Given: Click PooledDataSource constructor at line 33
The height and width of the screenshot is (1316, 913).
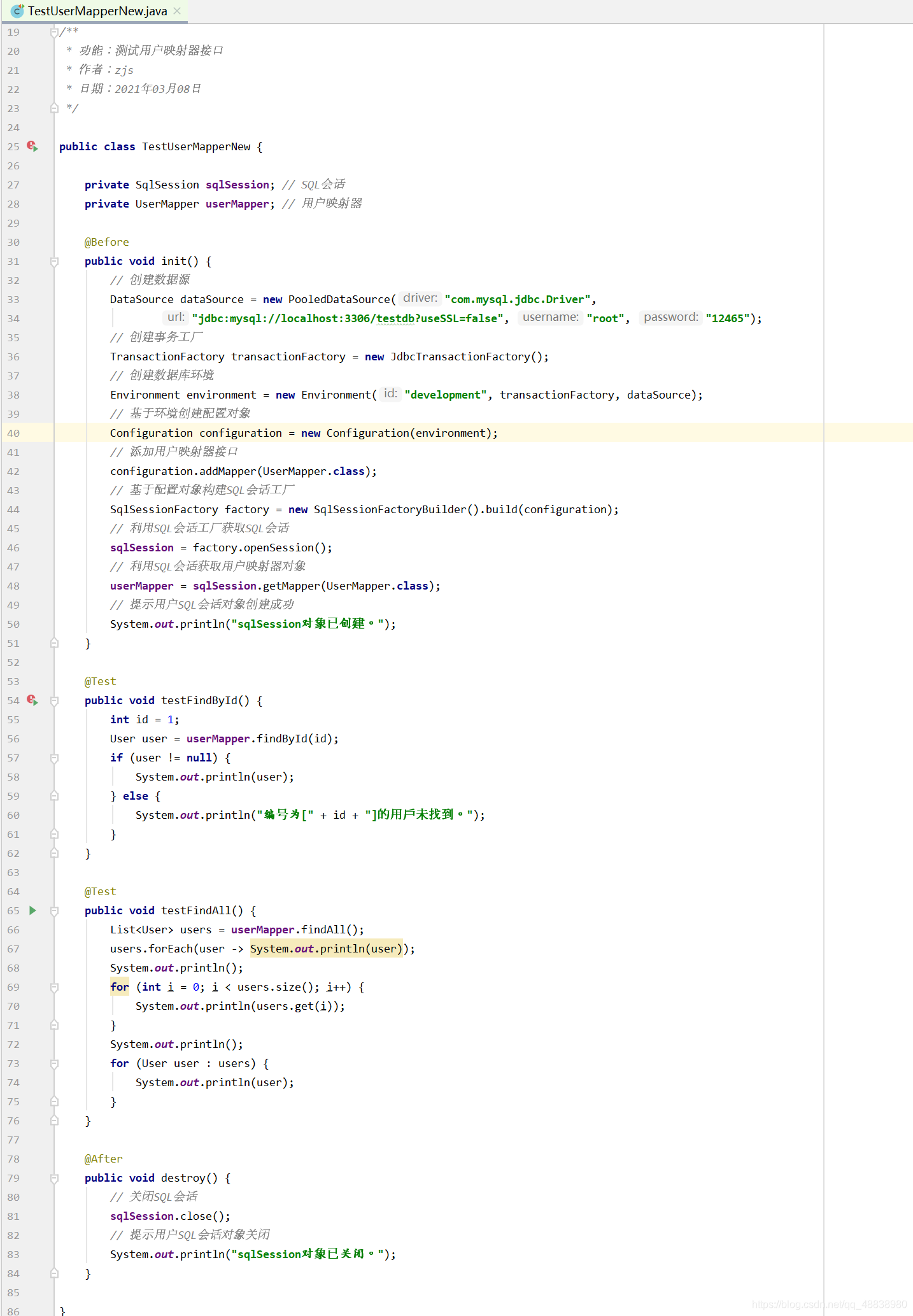Looking at the screenshot, I should [339, 299].
